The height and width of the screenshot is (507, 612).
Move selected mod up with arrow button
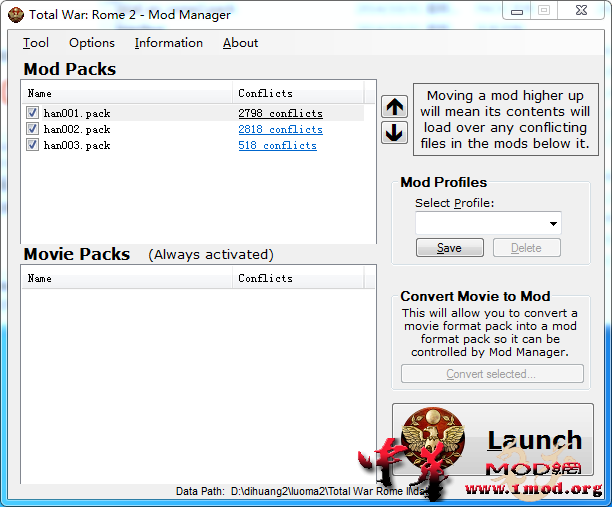pyautogui.click(x=395, y=107)
